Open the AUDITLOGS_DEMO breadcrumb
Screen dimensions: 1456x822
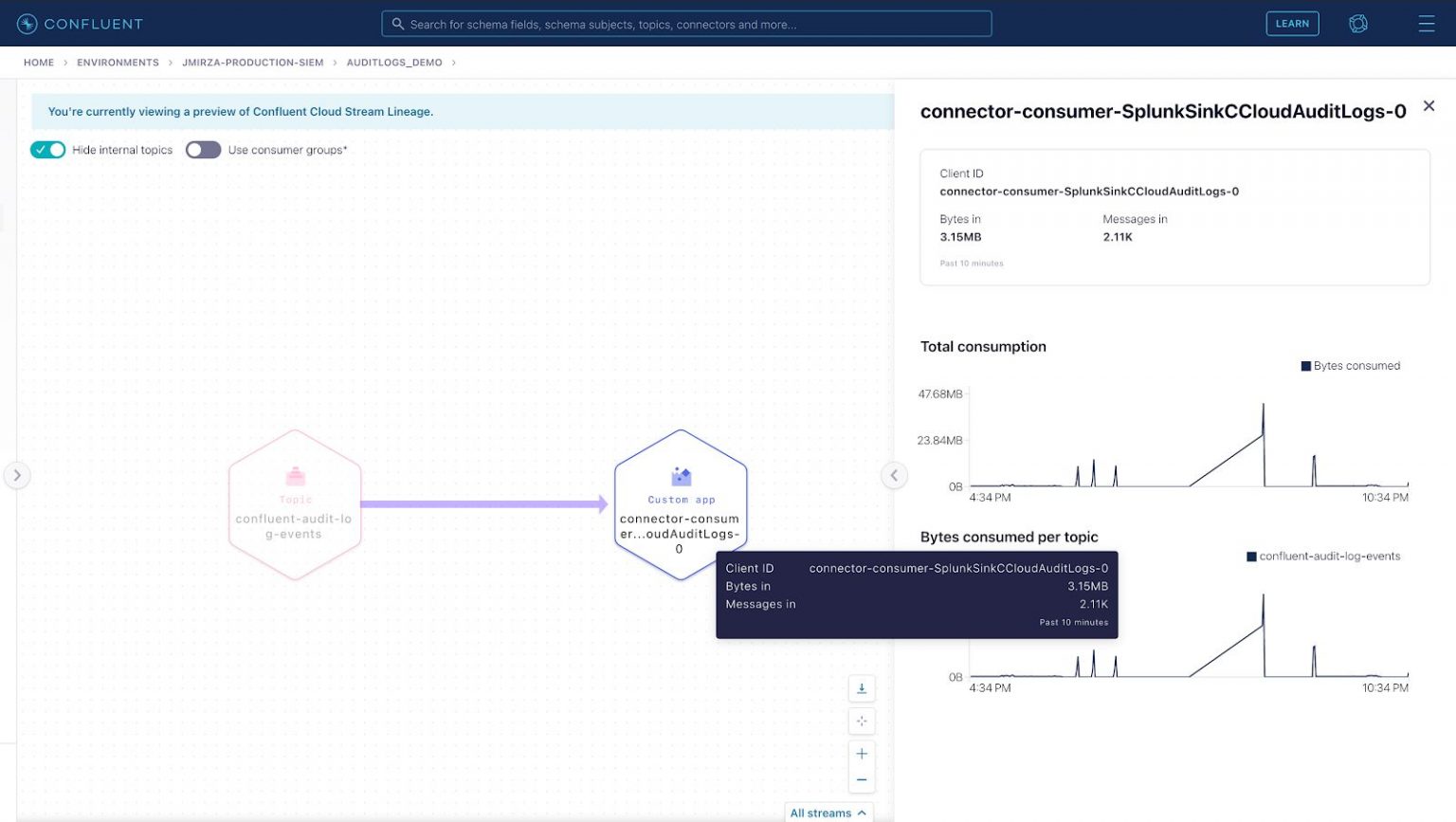coord(394,62)
